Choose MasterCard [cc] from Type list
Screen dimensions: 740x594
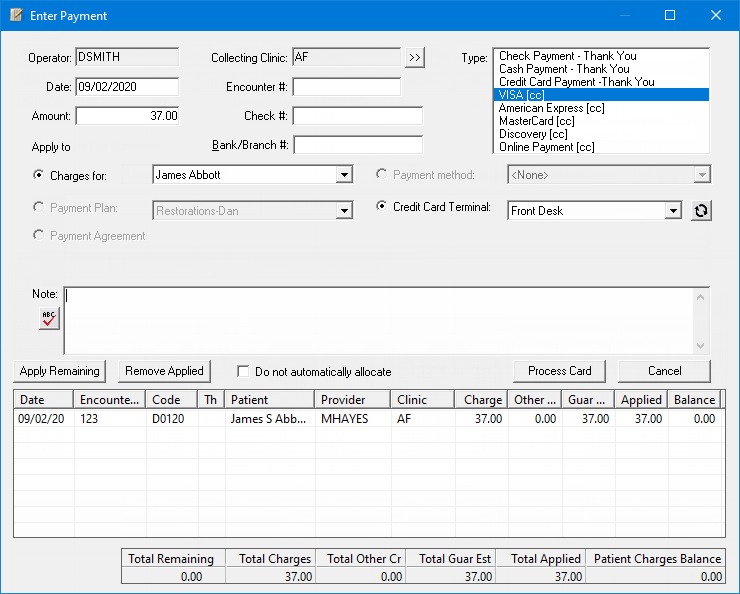click(x=536, y=121)
